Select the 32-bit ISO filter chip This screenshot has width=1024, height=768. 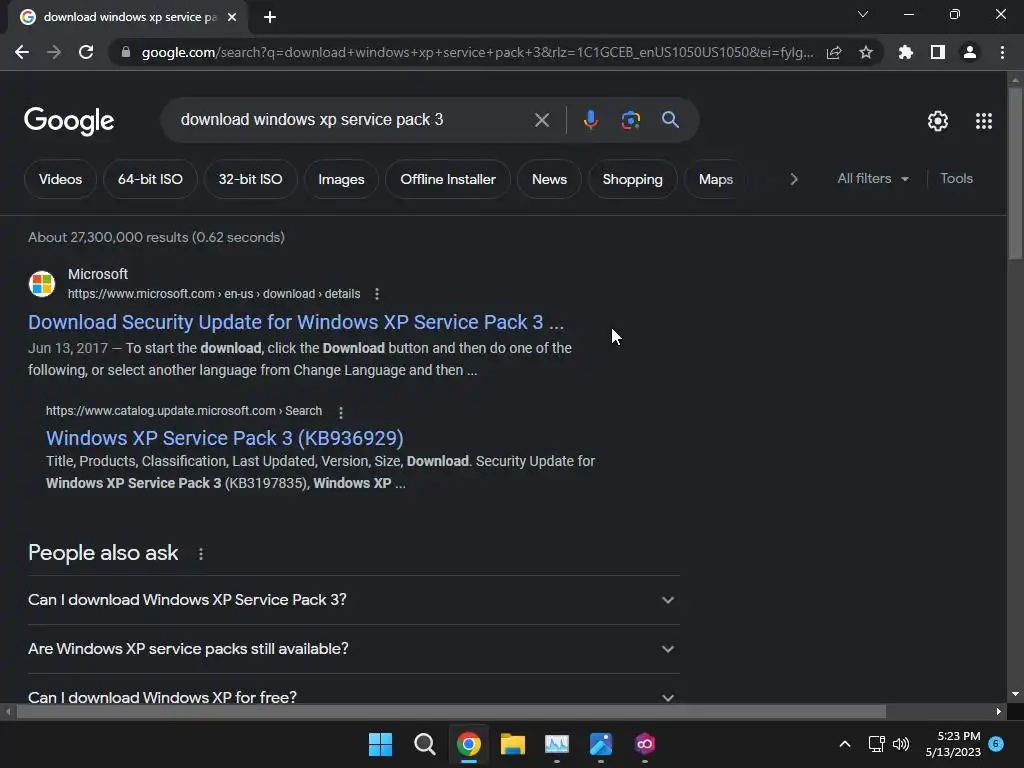pos(251,179)
